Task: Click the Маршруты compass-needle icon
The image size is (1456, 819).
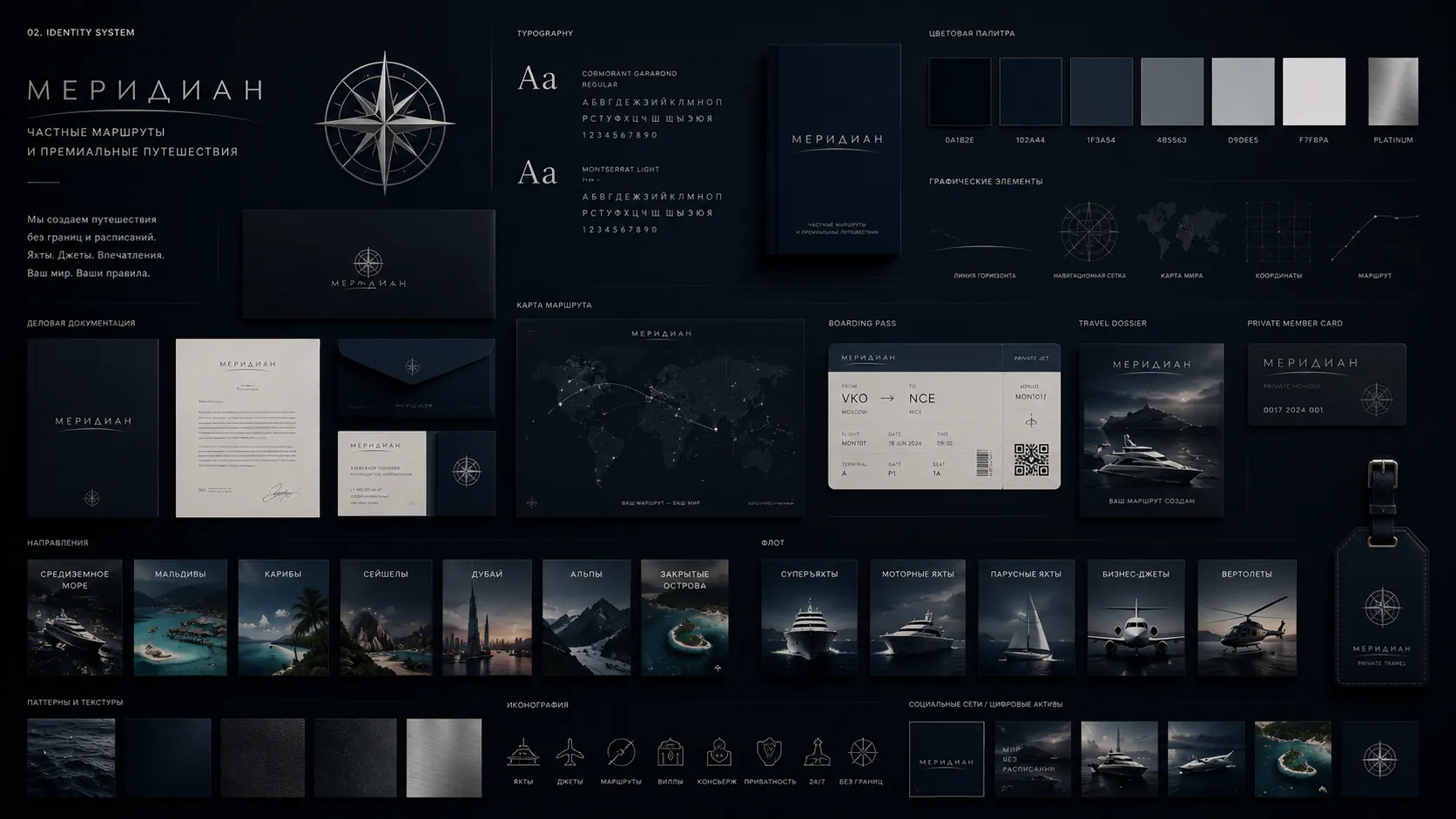Action: [621, 752]
